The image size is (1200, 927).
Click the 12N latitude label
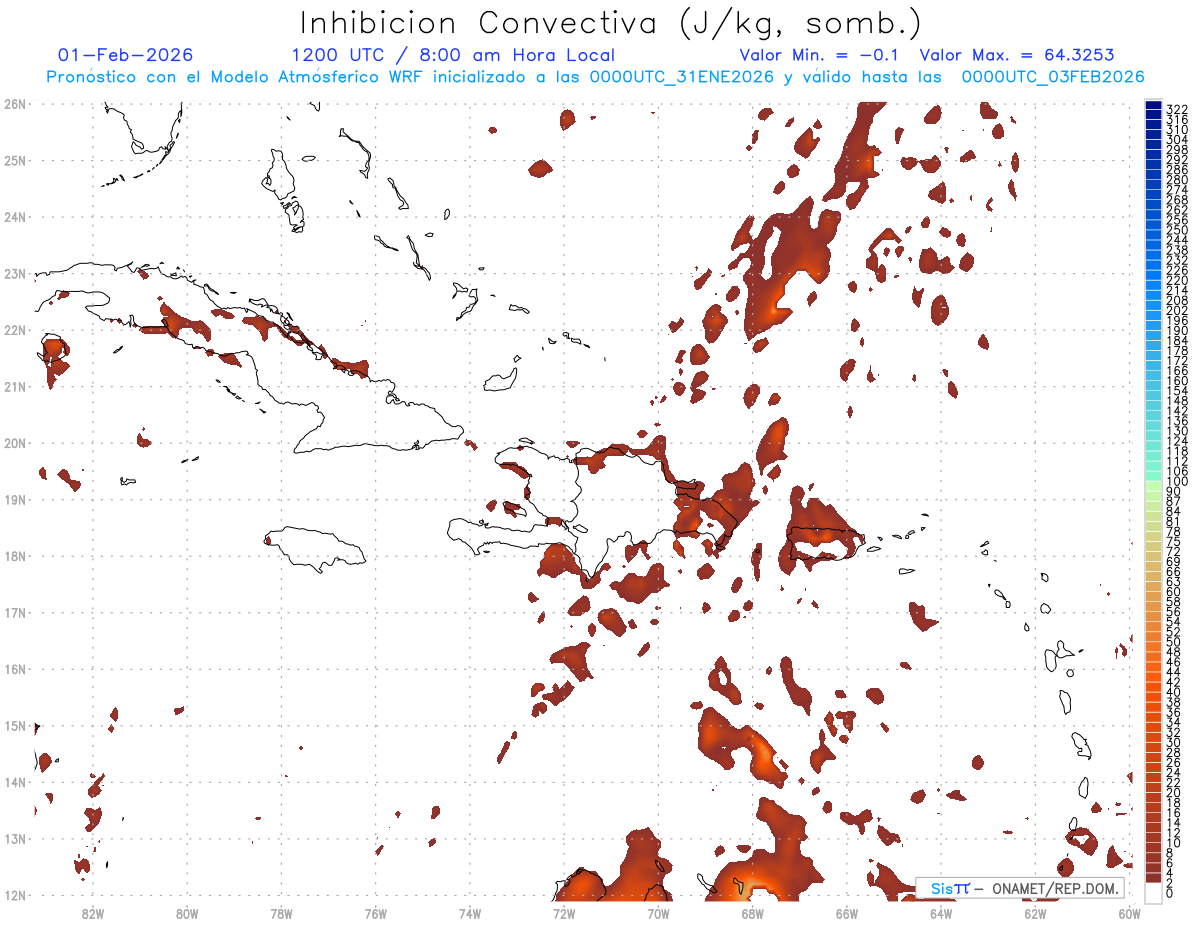pyautogui.click(x=15, y=895)
